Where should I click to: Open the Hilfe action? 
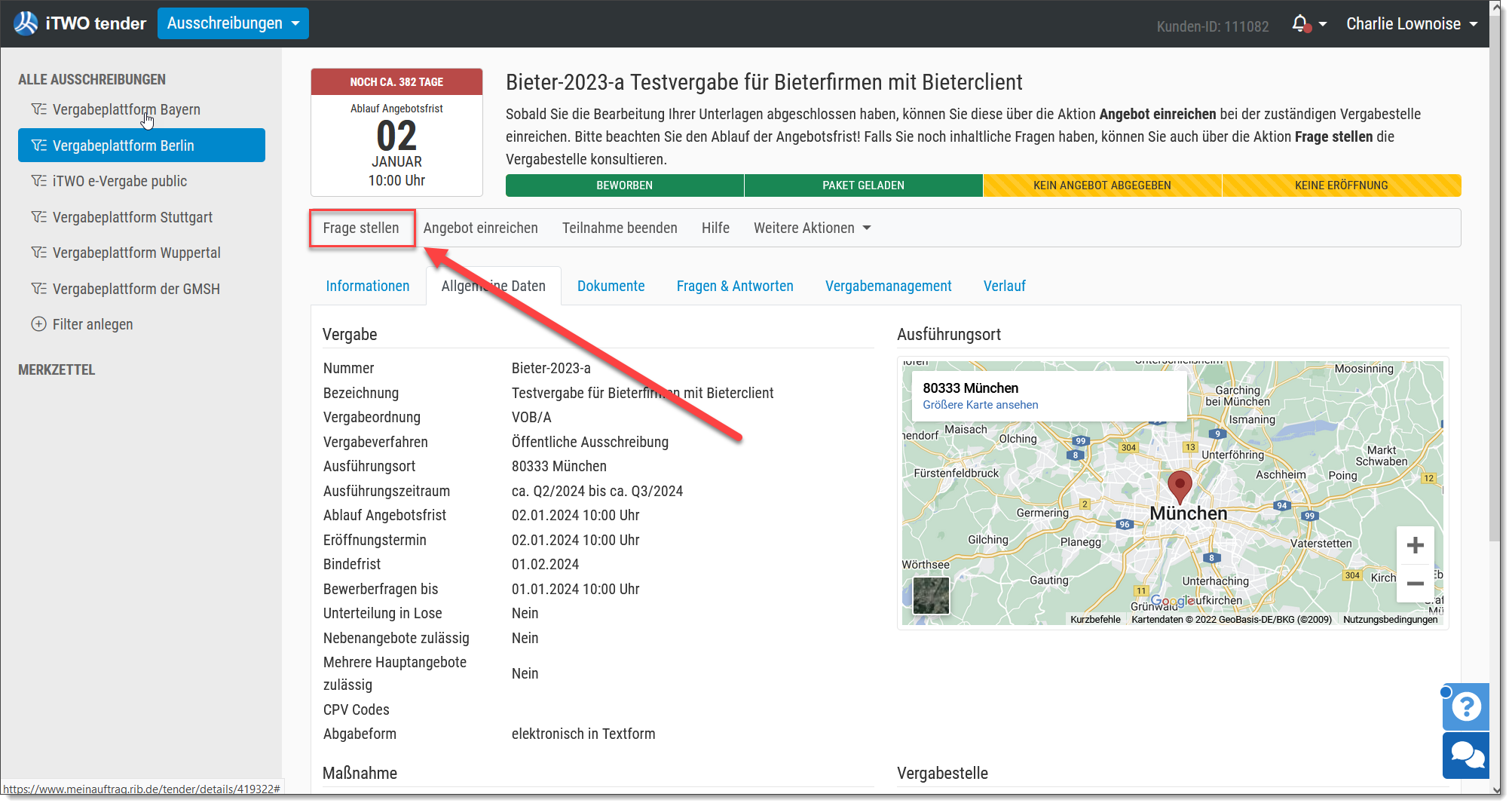(x=715, y=228)
